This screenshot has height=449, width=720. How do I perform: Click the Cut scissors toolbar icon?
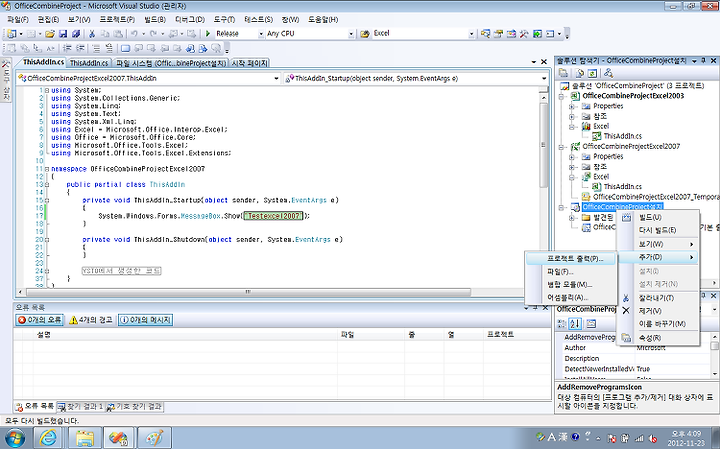tap(92, 34)
